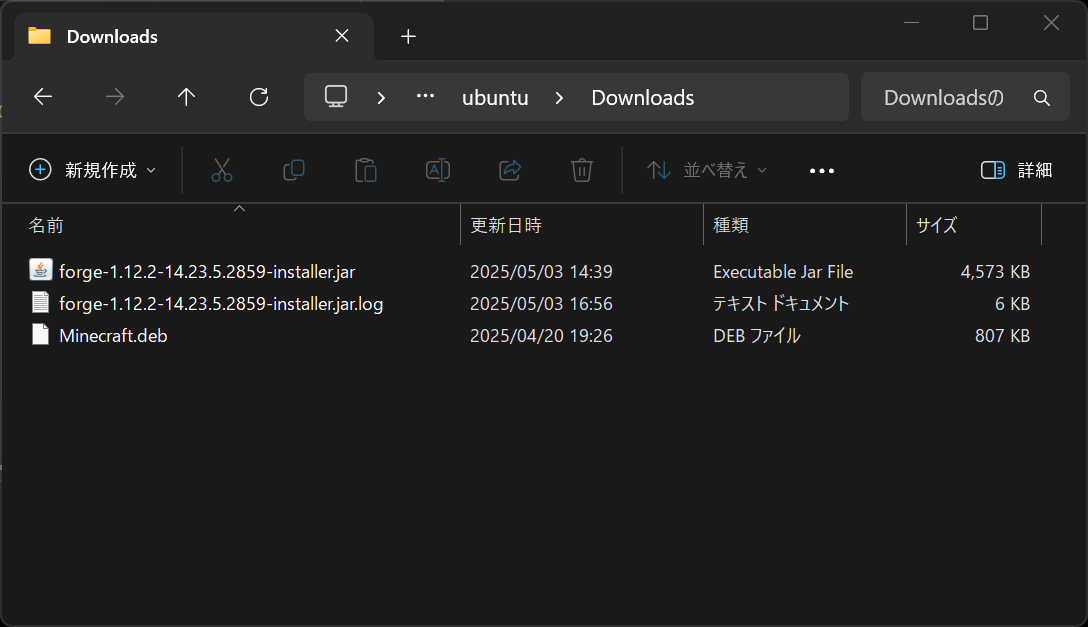
Task: Click the 6 KB size cell
Action: 1012,304
